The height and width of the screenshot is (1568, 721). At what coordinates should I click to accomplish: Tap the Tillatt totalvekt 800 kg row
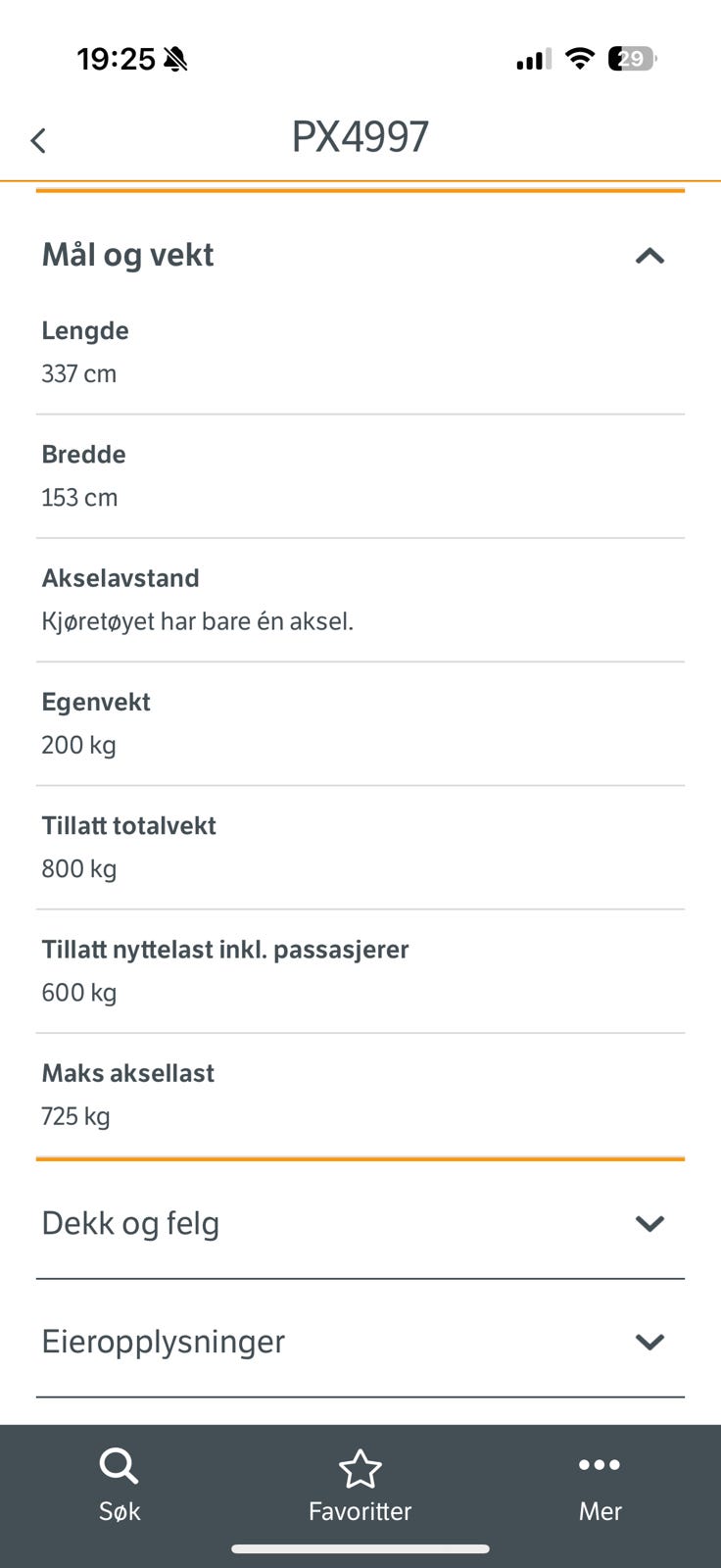tap(360, 848)
